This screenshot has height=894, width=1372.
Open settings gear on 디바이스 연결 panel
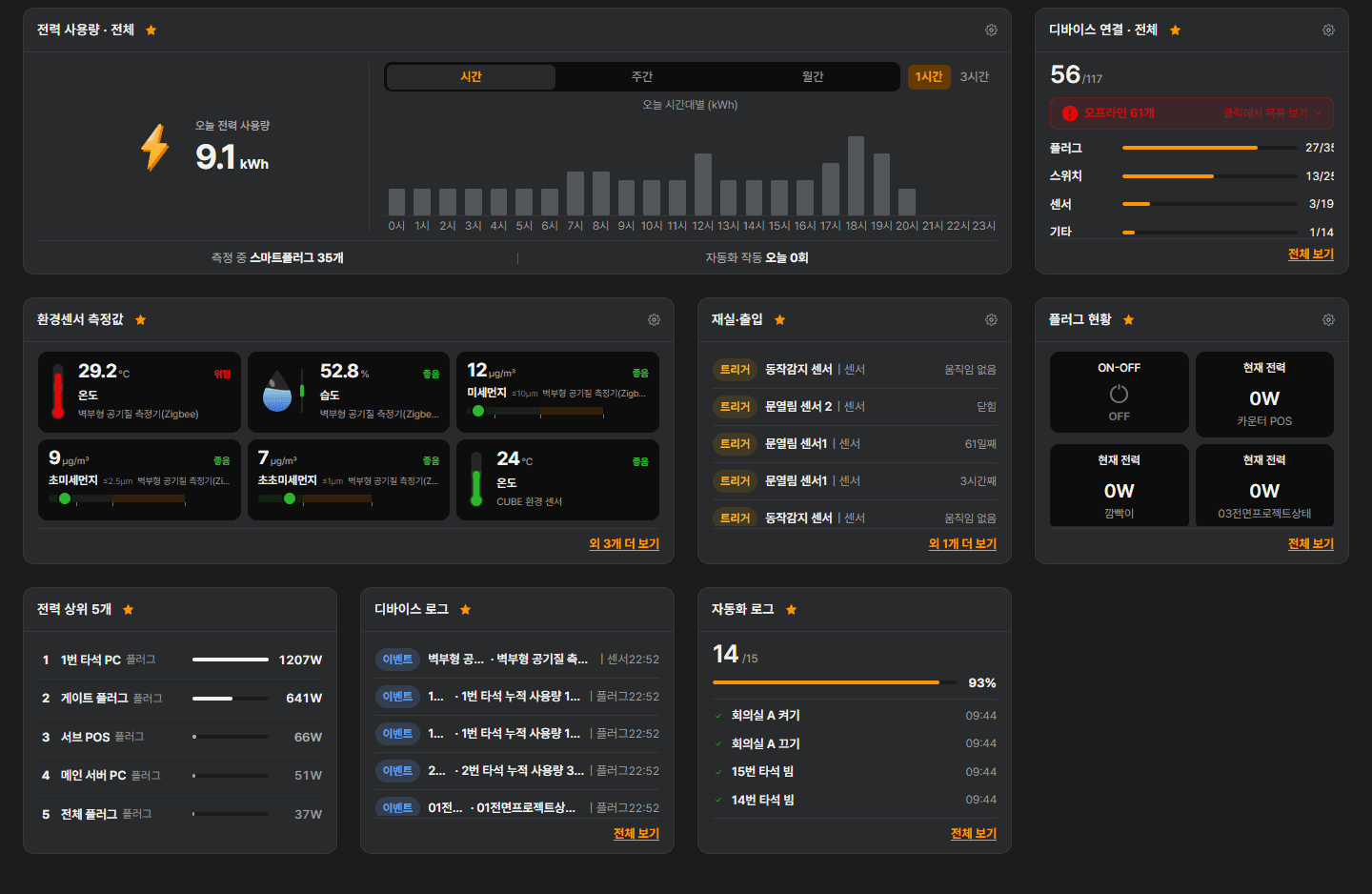(x=1328, y=30)
